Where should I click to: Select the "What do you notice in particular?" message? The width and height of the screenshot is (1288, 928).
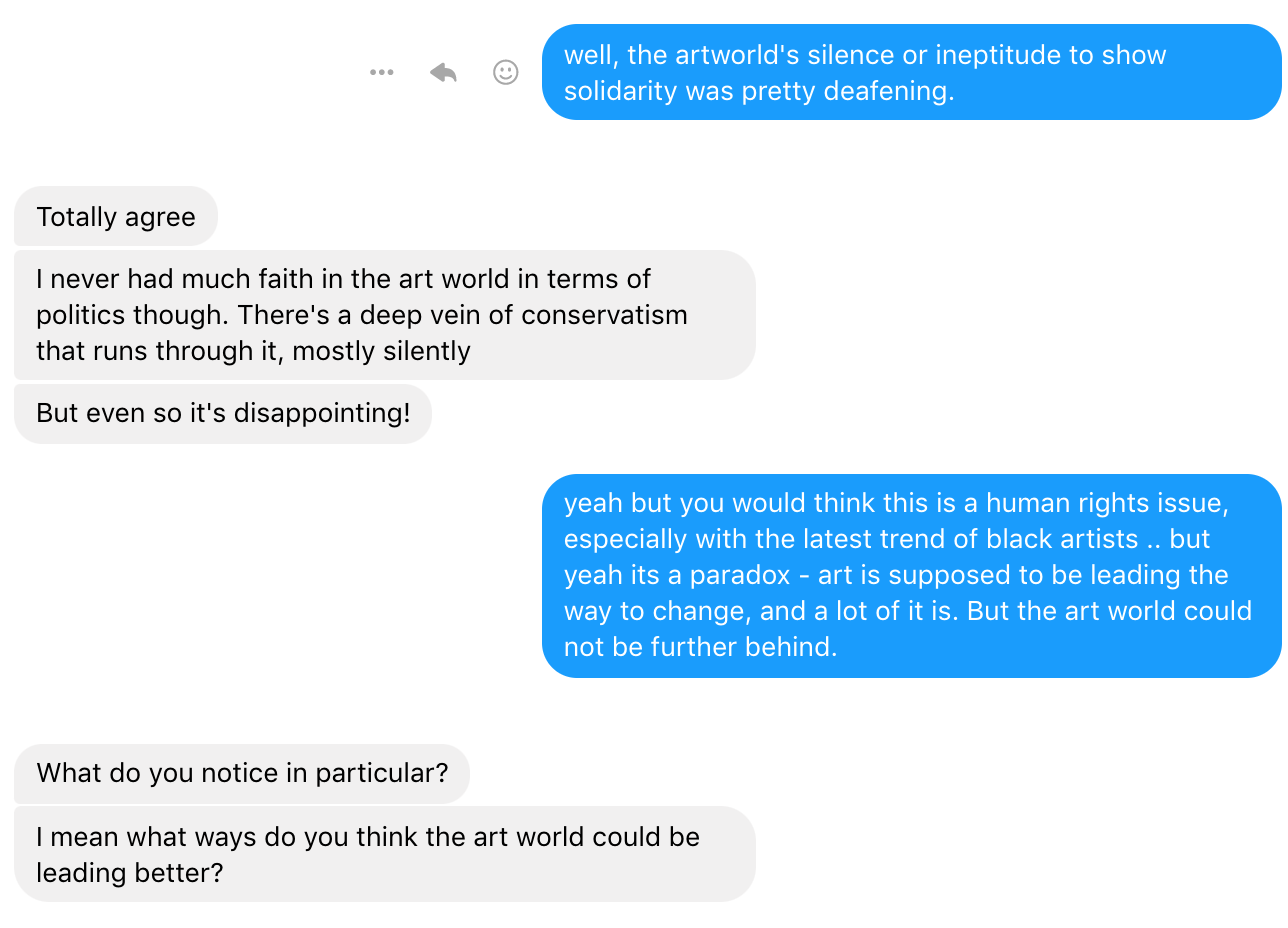pyautogui.click(x=242, y=773)
